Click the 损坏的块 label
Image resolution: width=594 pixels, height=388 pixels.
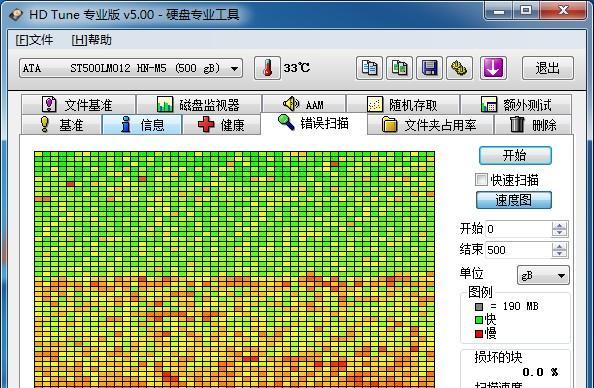pos(498,357)
